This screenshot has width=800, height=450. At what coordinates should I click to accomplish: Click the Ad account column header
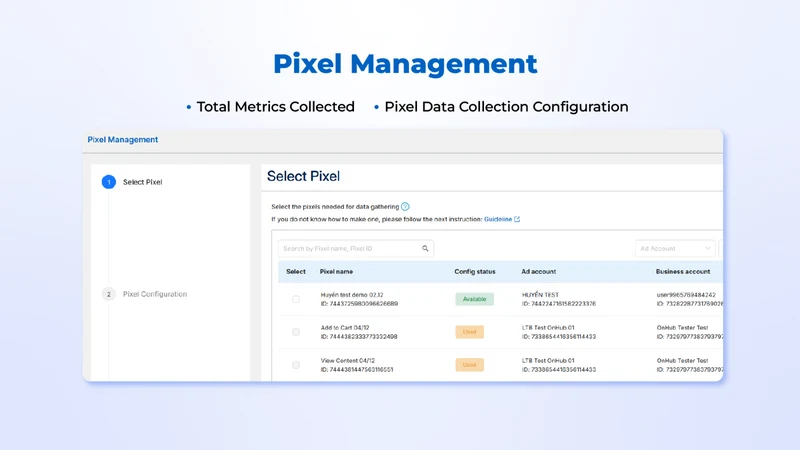tap(539, 272)
